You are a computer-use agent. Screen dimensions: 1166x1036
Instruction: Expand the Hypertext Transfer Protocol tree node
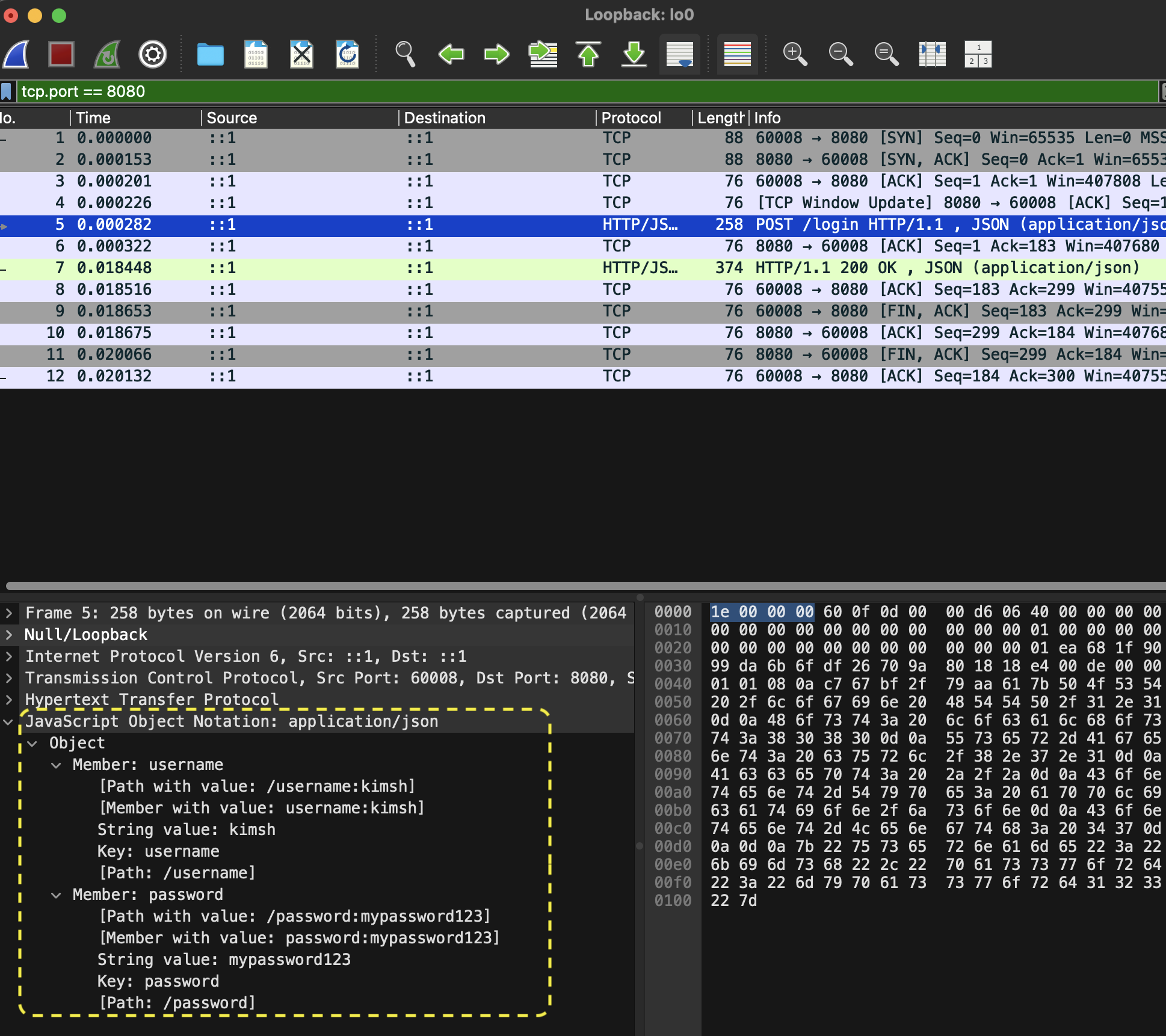click(8, 700)
